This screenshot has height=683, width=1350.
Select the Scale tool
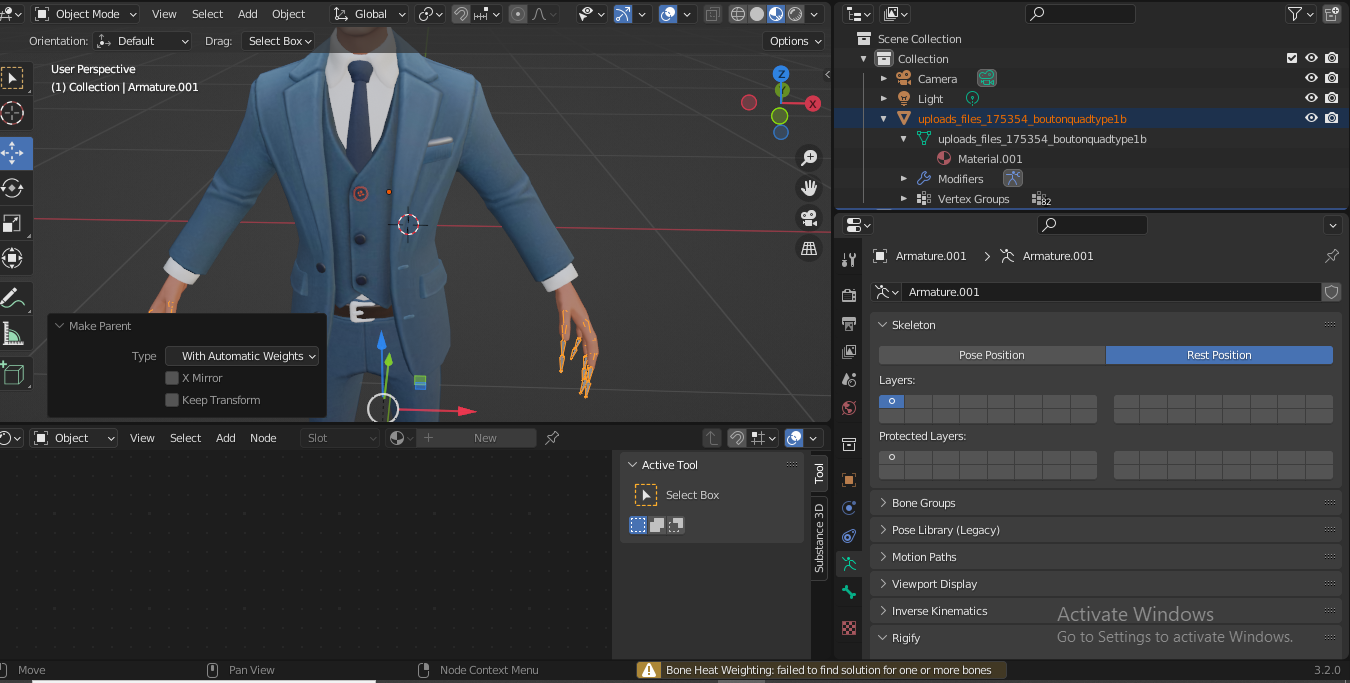pos(13,223)
